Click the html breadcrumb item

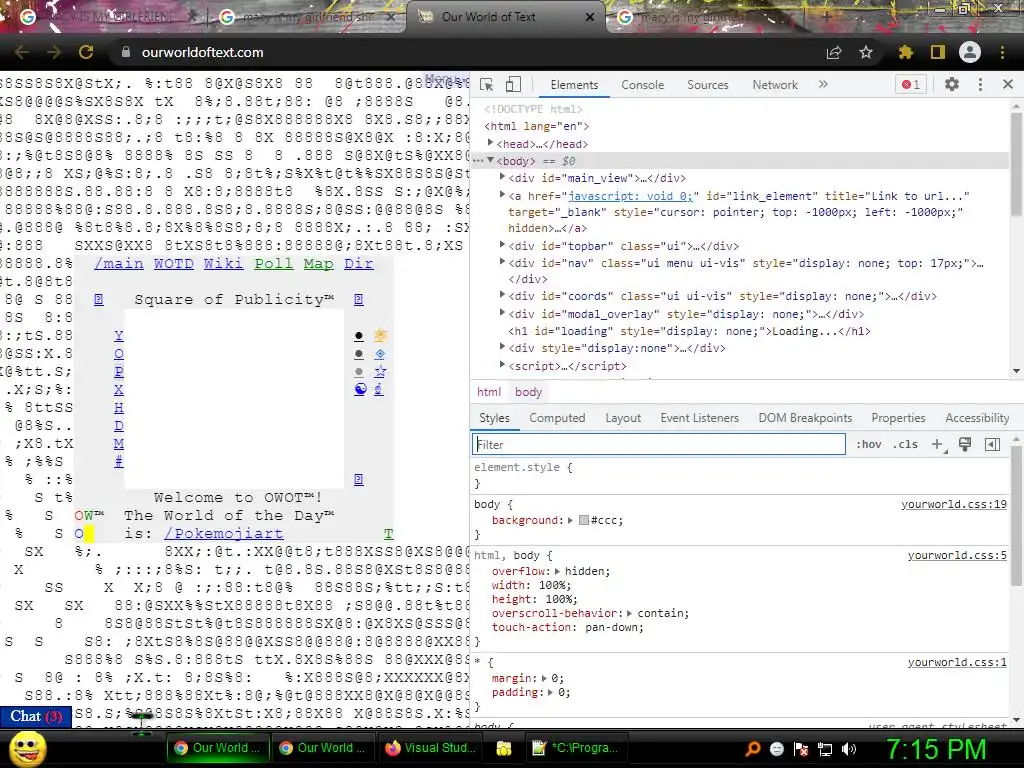(488, 392)
